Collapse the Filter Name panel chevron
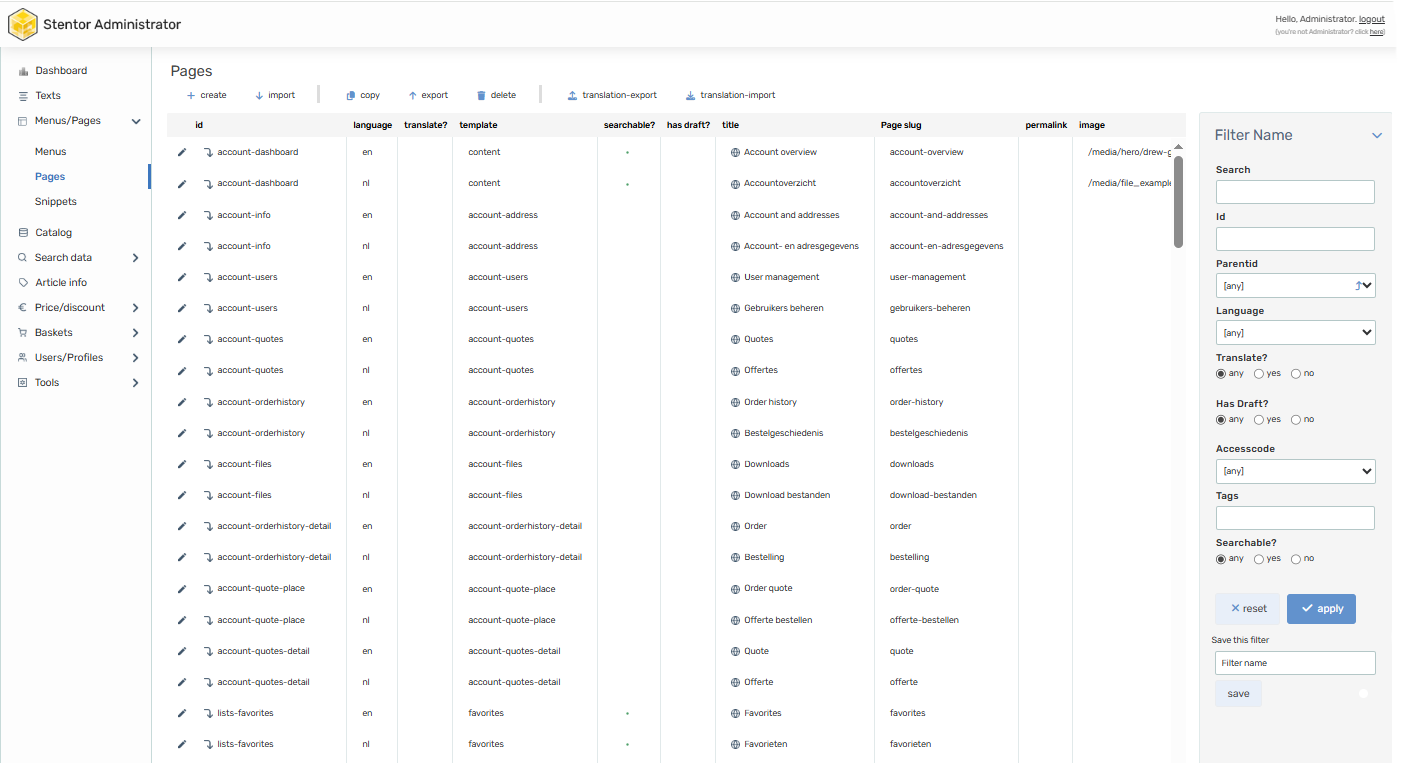Screen dimensions: 1409x763 (1376, 135)
